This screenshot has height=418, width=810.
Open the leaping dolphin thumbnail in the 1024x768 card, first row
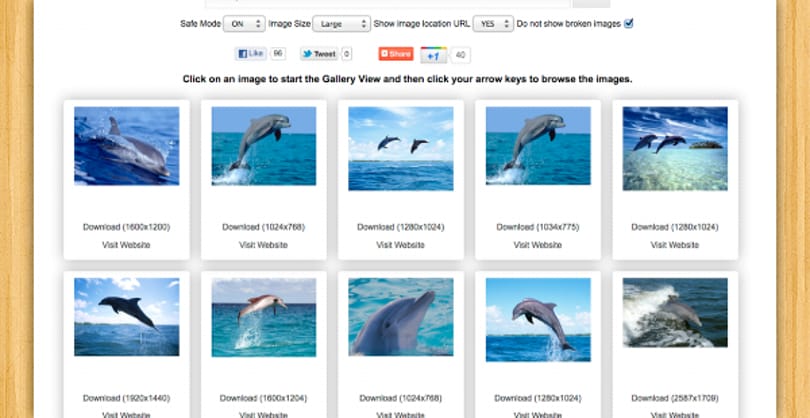(263, 146)
